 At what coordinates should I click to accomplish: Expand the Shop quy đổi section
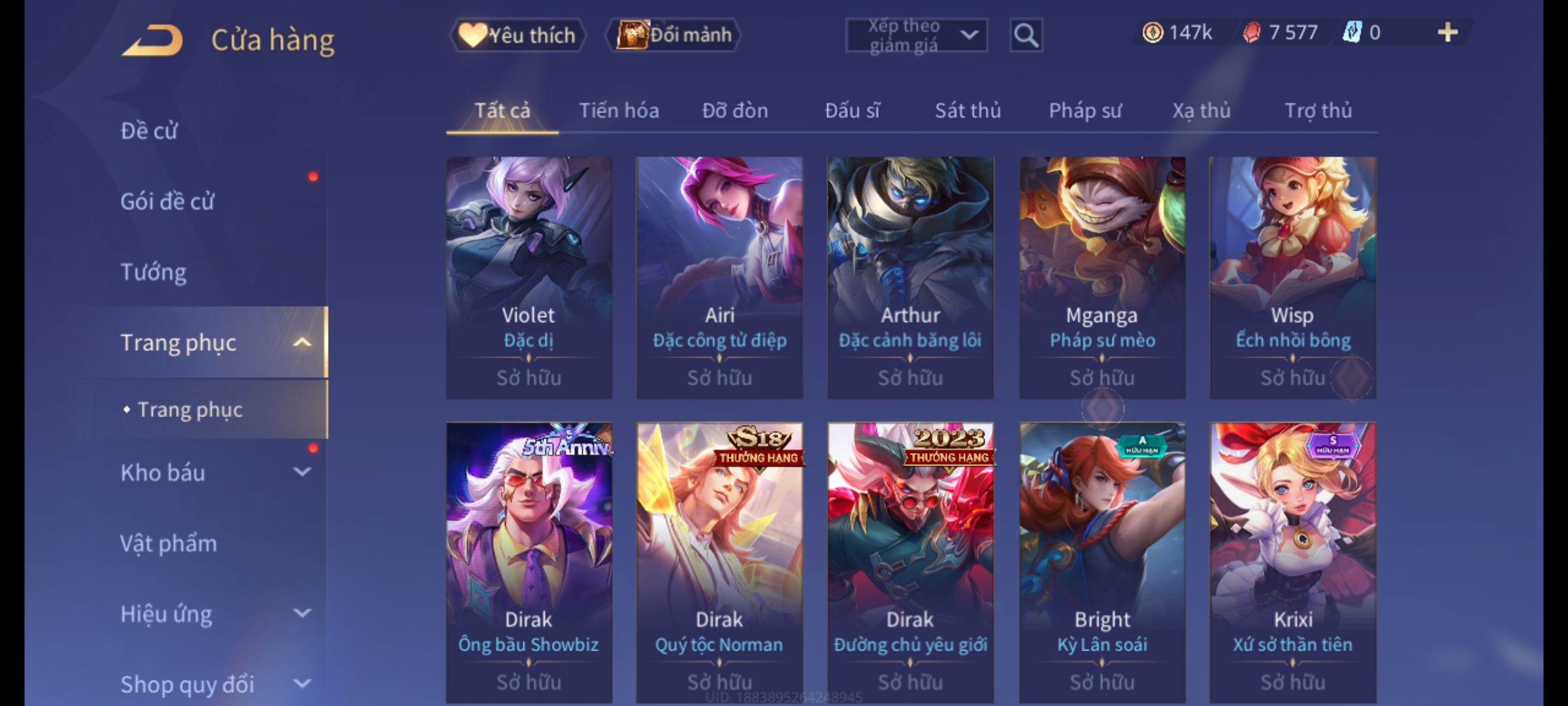click(302, 684)
